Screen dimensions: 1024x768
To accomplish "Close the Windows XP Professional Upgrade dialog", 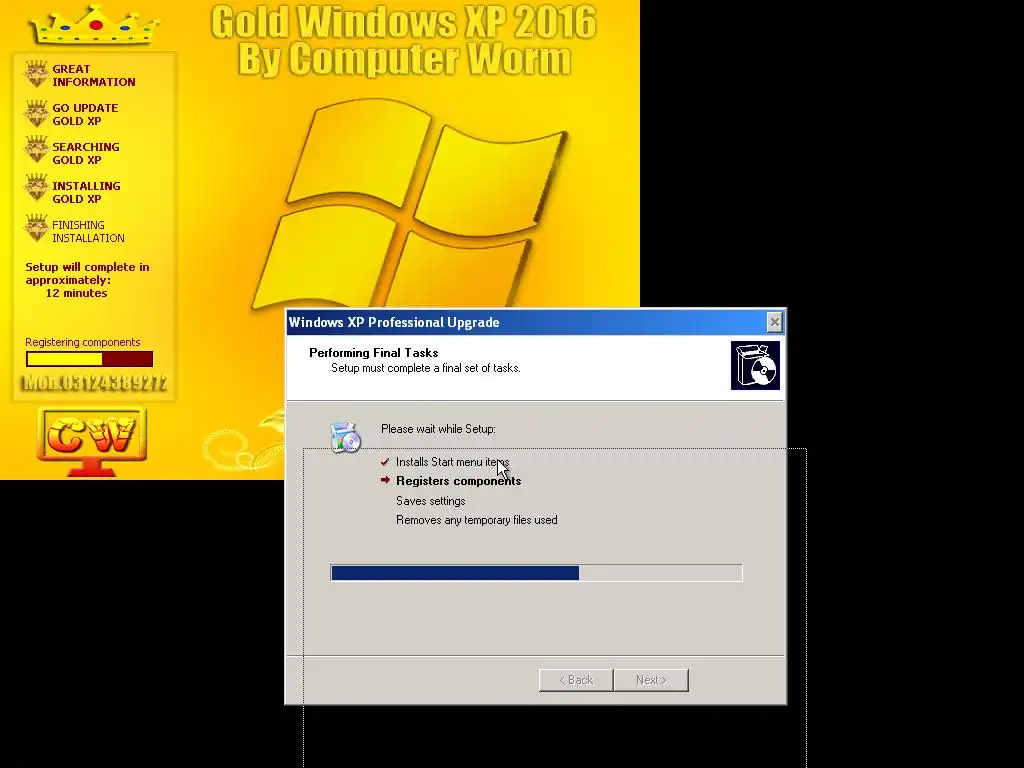I will [774, 322].
